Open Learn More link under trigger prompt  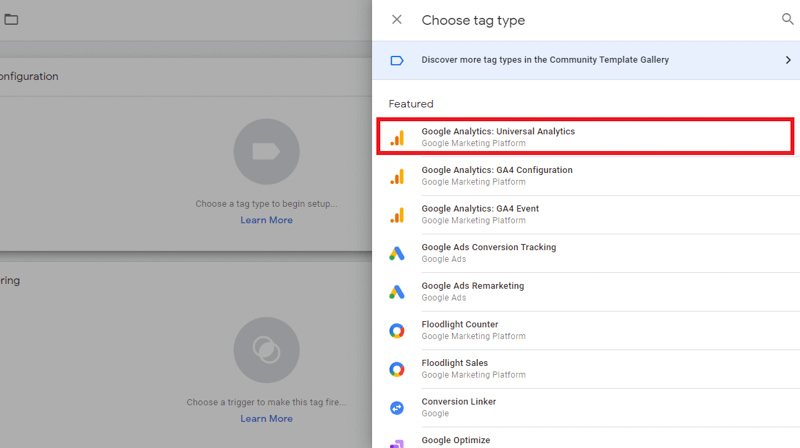click(266, 418)
